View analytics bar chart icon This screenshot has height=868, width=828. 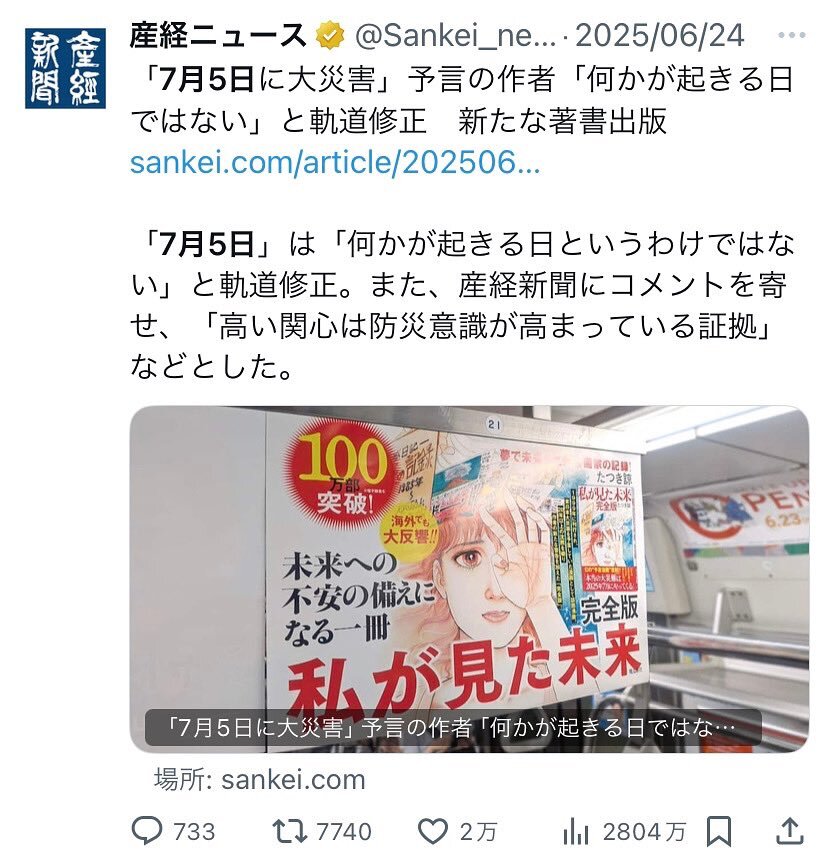pos(576,832)
